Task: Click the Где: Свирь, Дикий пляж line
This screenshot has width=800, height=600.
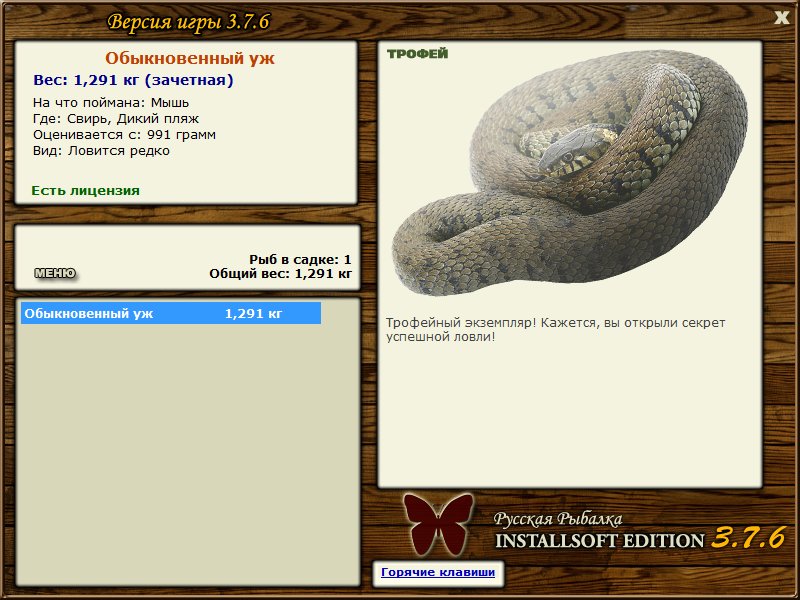Action: tap(116, 119)
